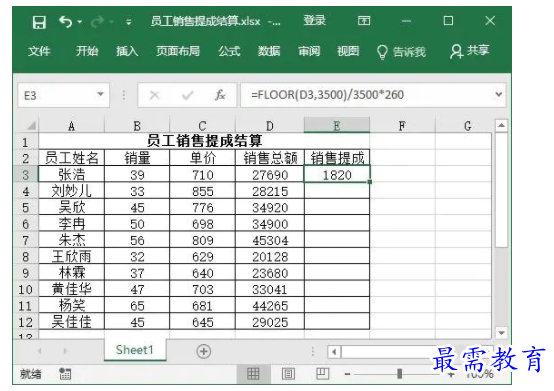Click header cell 销售提成
Screen dimensions: 554x391
337,158
